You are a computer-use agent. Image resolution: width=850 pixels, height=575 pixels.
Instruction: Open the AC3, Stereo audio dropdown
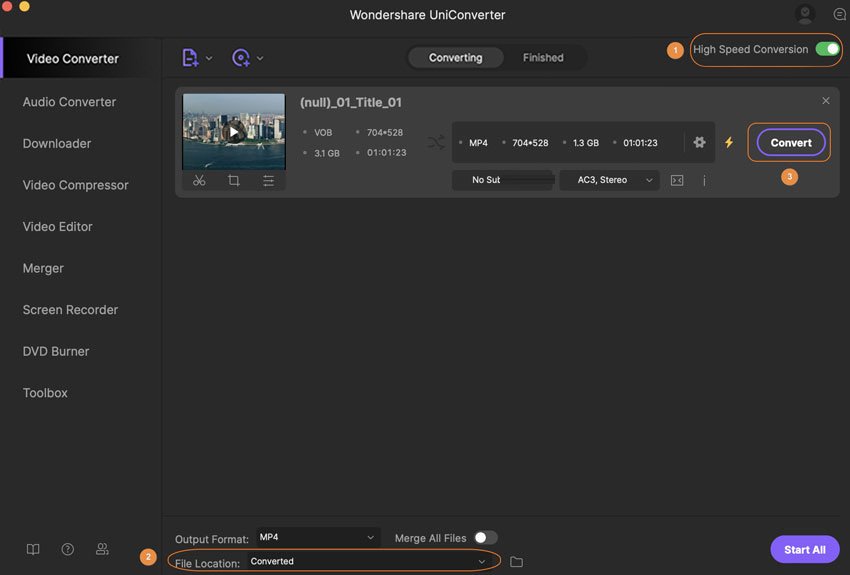[609, 180]
